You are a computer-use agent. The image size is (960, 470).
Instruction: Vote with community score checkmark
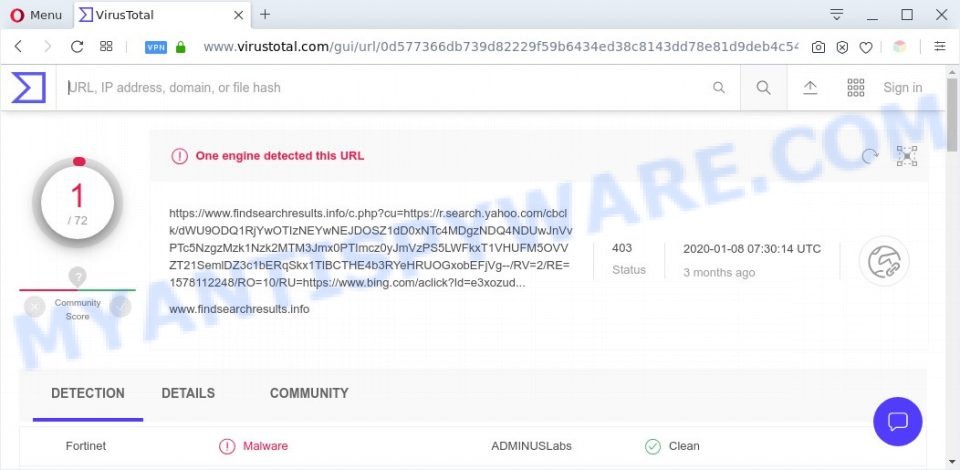click(x=121, y=306)
